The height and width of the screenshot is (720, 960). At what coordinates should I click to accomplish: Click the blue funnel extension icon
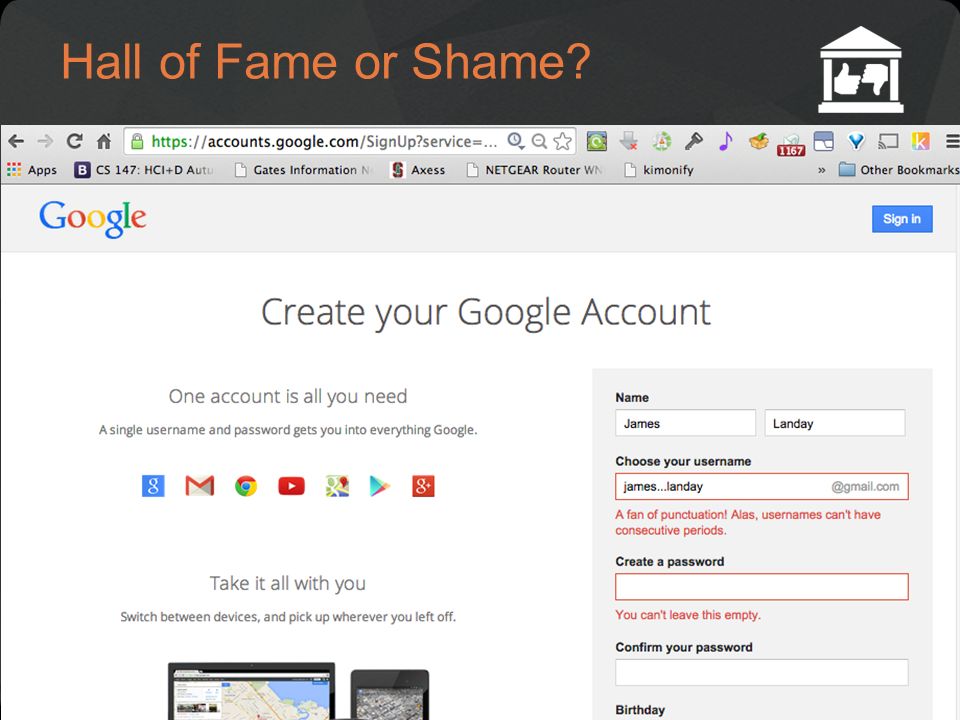point(856,141)
